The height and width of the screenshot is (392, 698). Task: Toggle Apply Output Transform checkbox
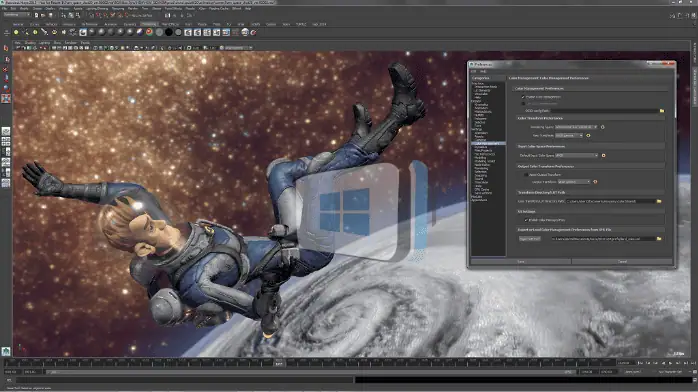click(526, 174)
